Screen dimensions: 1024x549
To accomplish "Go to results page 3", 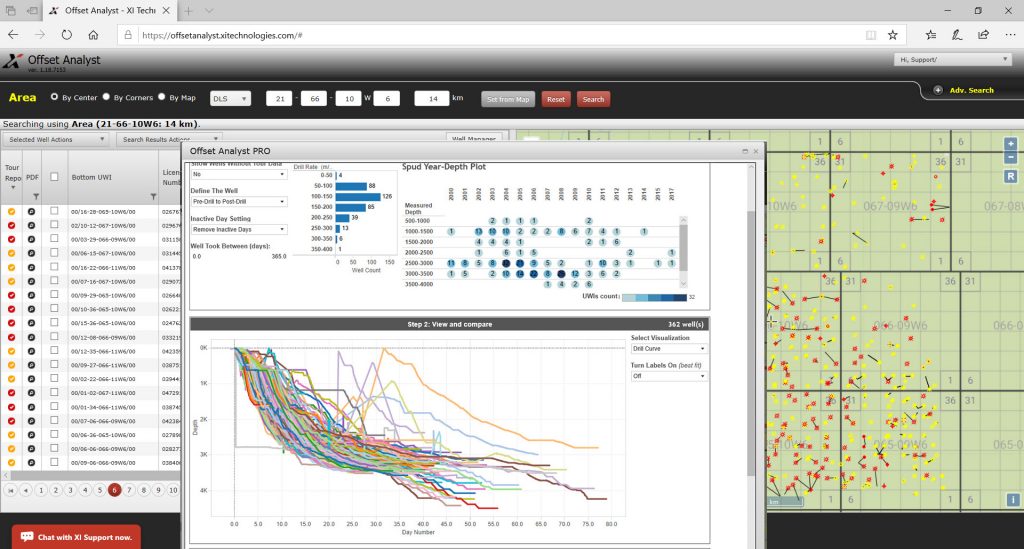I will [71, 490].
